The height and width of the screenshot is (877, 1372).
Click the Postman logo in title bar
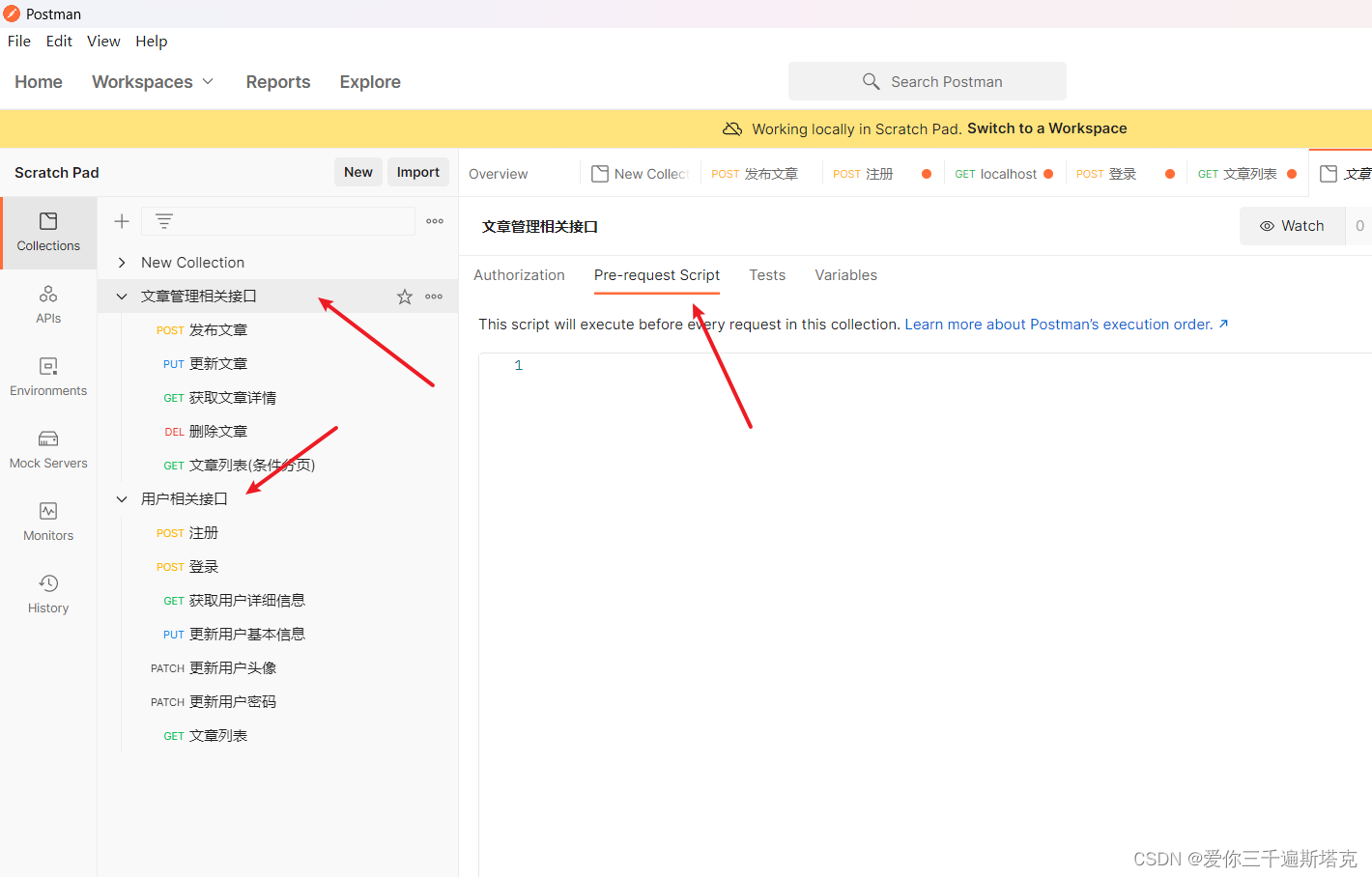12,14
